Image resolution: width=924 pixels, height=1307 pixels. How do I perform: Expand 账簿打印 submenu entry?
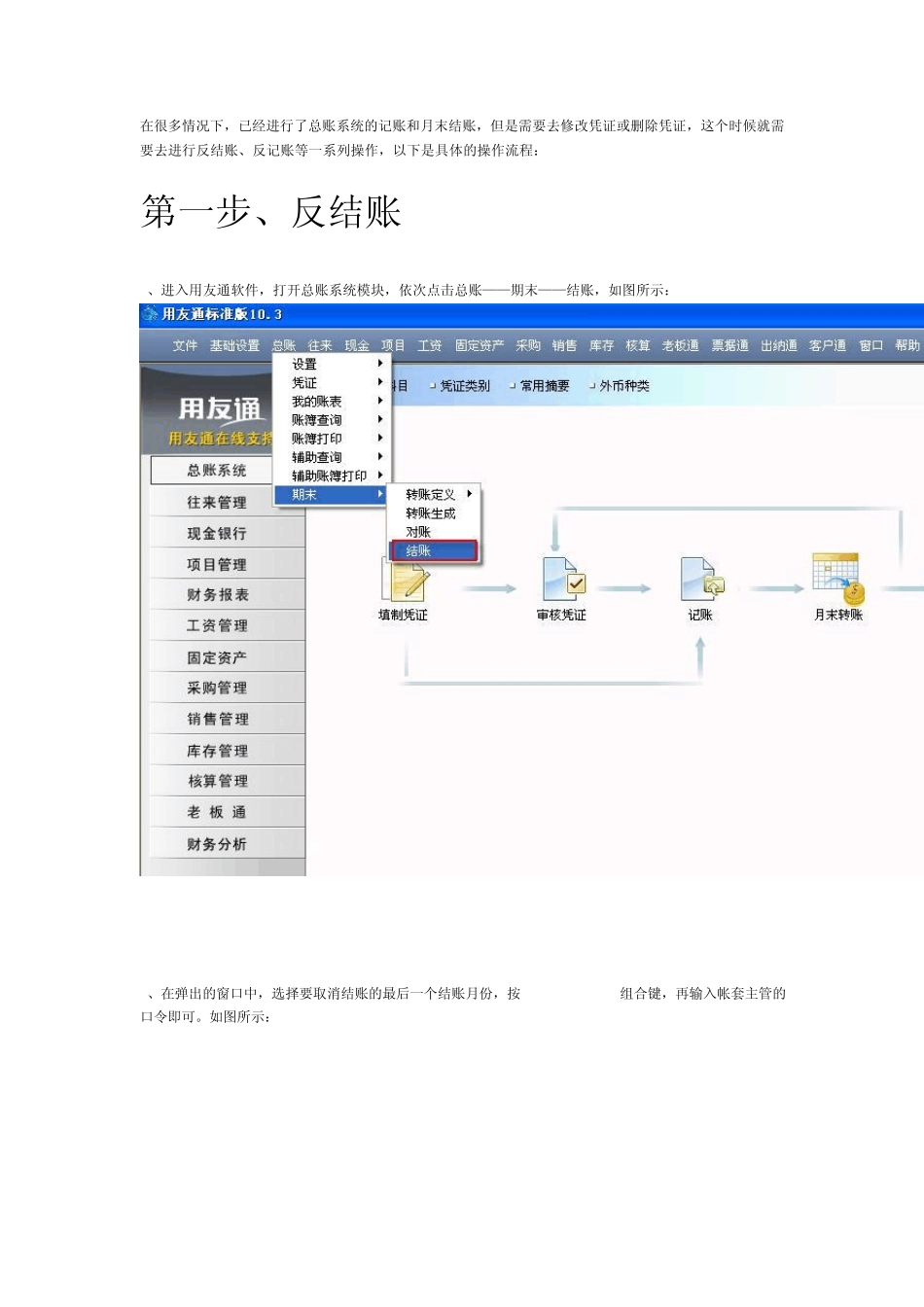pos(331,438)
